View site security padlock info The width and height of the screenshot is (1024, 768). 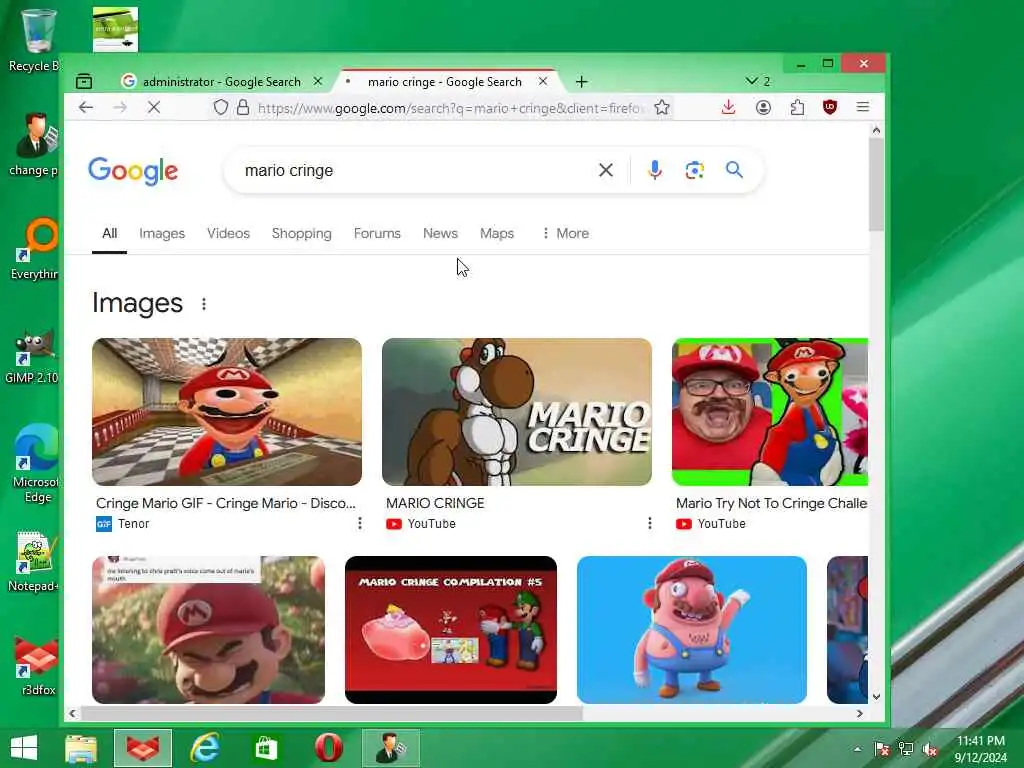tap(243, 107)
